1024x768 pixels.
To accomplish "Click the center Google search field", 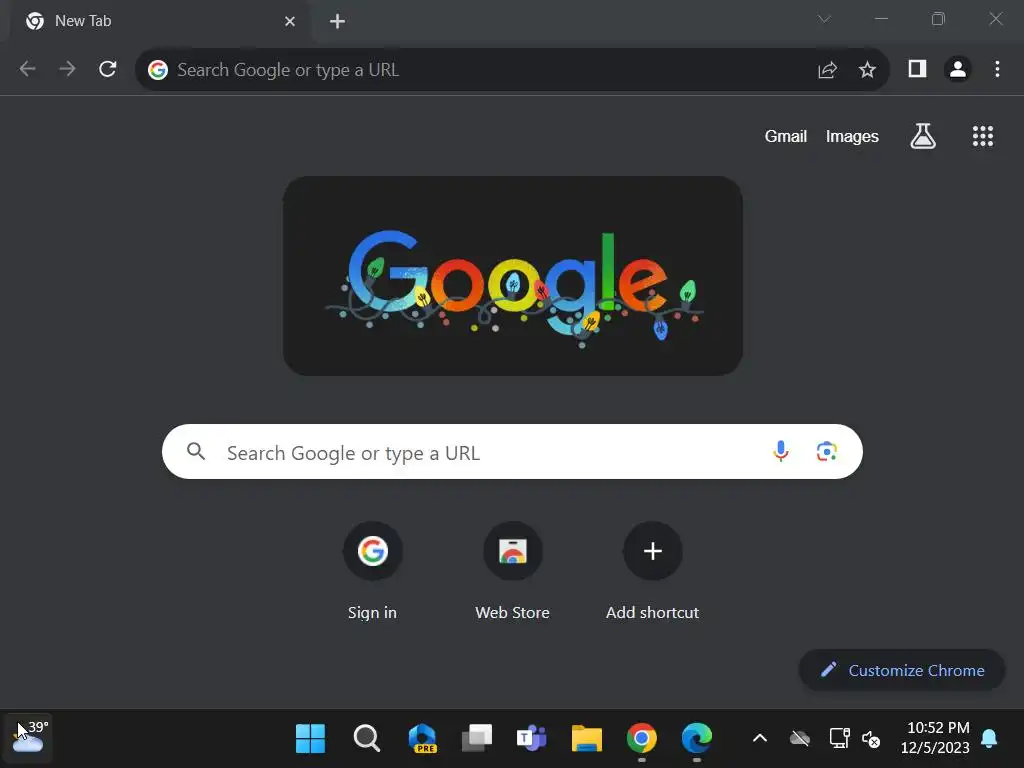I will (512, 452).
